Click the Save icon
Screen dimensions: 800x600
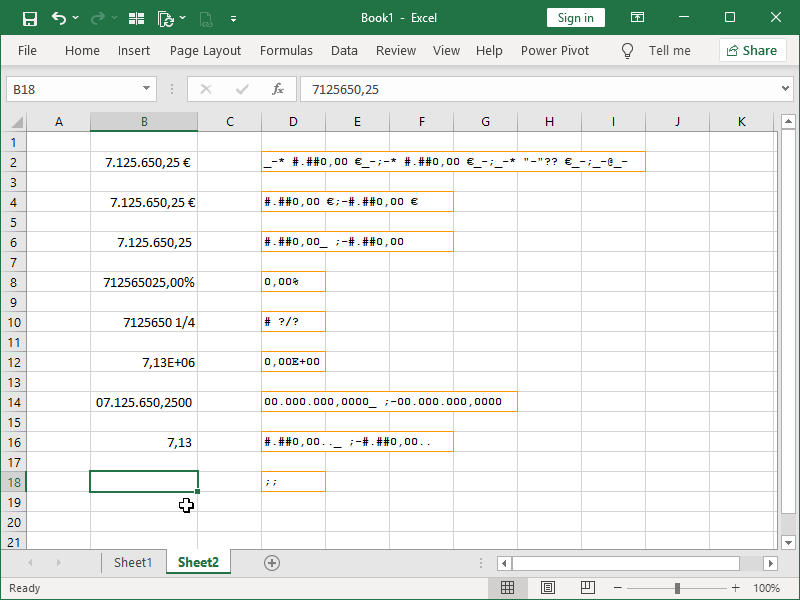click(28, 17)
